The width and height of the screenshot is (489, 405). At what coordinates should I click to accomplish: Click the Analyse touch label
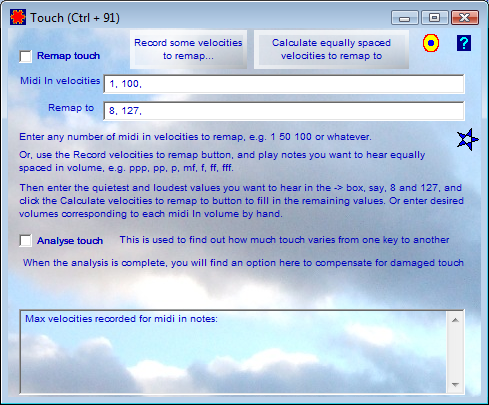click(x=70, y=241)
